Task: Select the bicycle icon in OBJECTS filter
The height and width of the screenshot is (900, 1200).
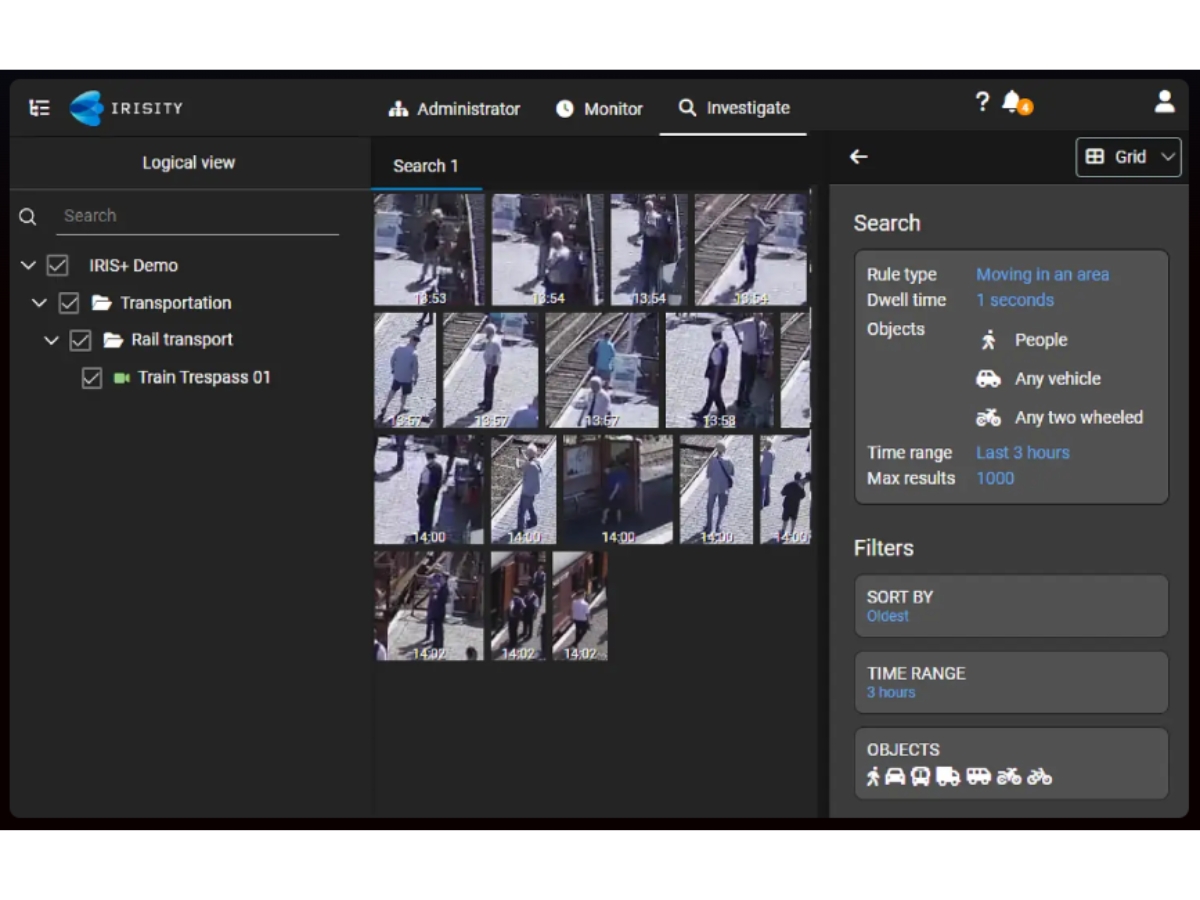Action: (1040, 776)
